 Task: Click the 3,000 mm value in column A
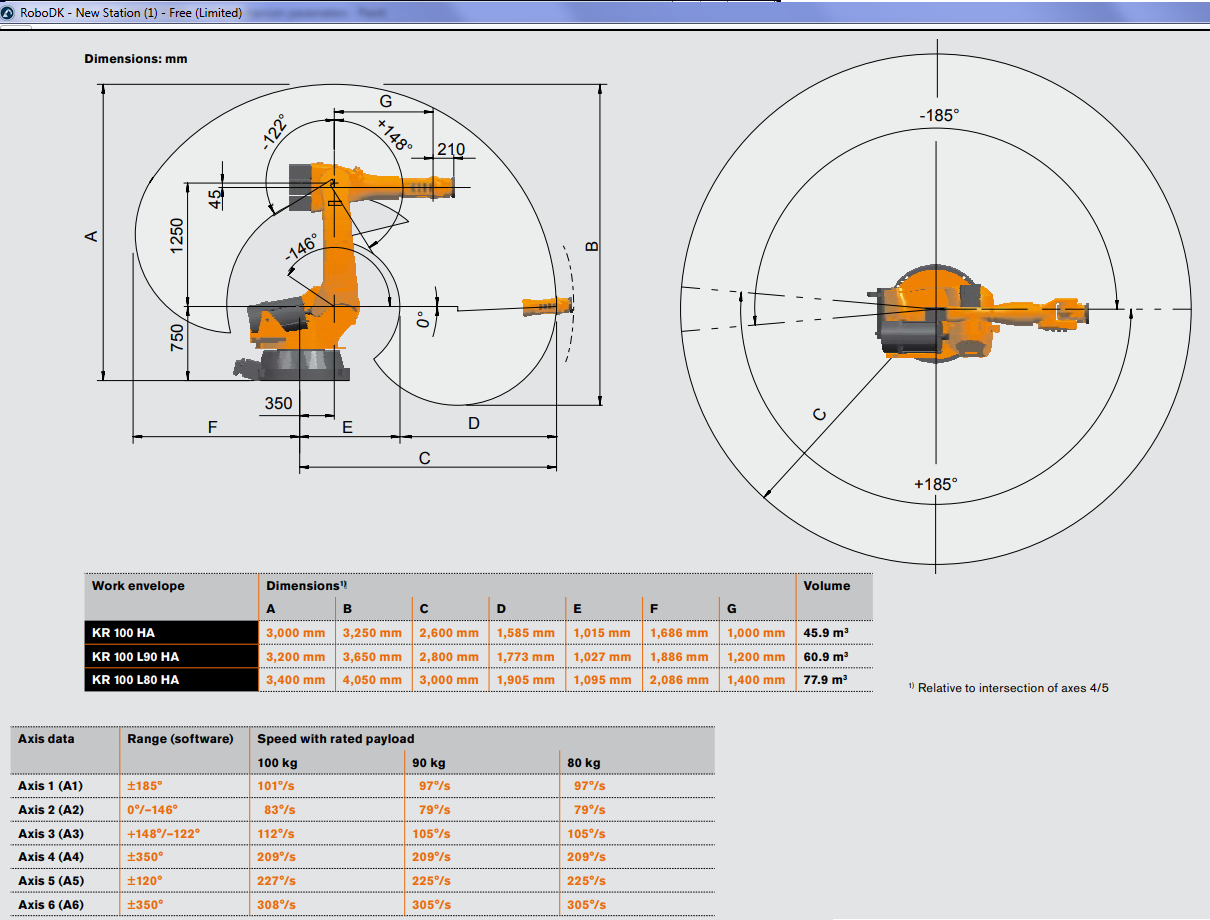(x=295, y=633)
